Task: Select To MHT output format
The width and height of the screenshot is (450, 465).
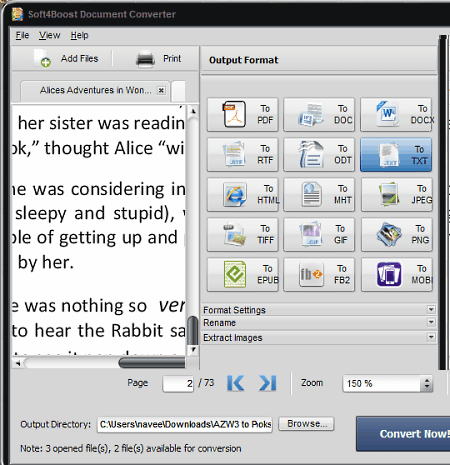Action: 319,194
